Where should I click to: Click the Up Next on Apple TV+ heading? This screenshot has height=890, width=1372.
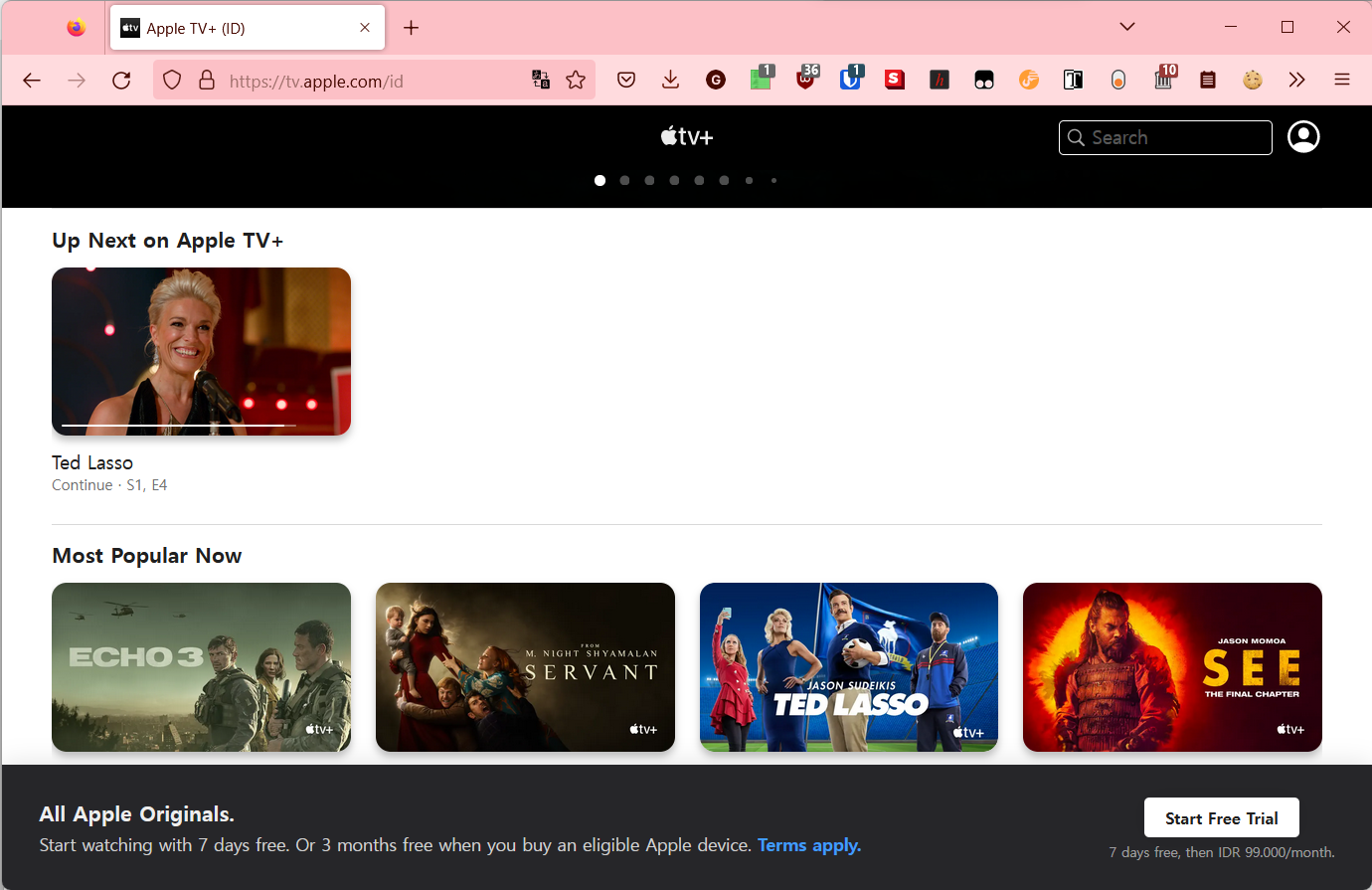click(168, 241)
